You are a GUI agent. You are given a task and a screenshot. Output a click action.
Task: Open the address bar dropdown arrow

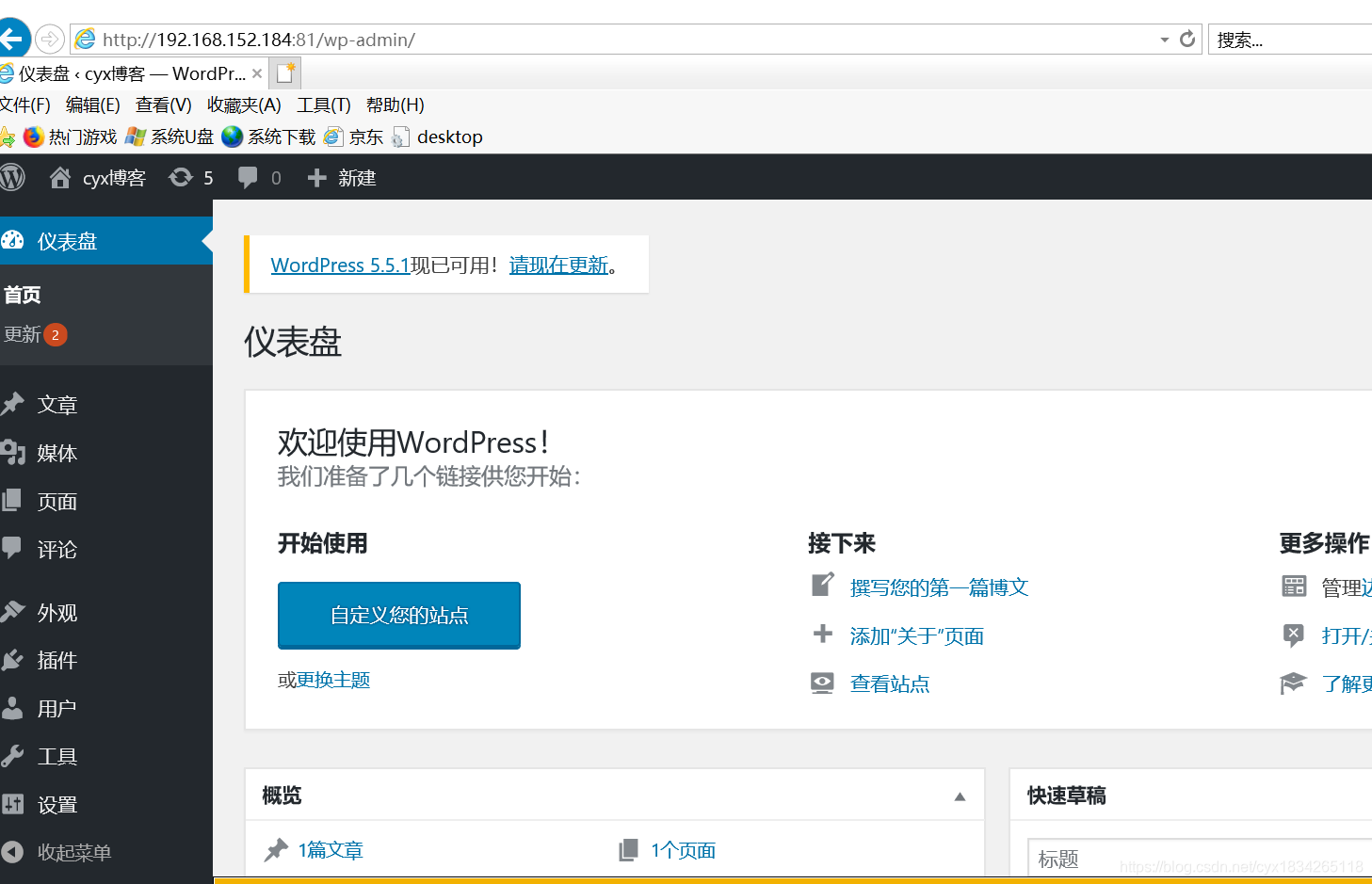coord(1165,40)
